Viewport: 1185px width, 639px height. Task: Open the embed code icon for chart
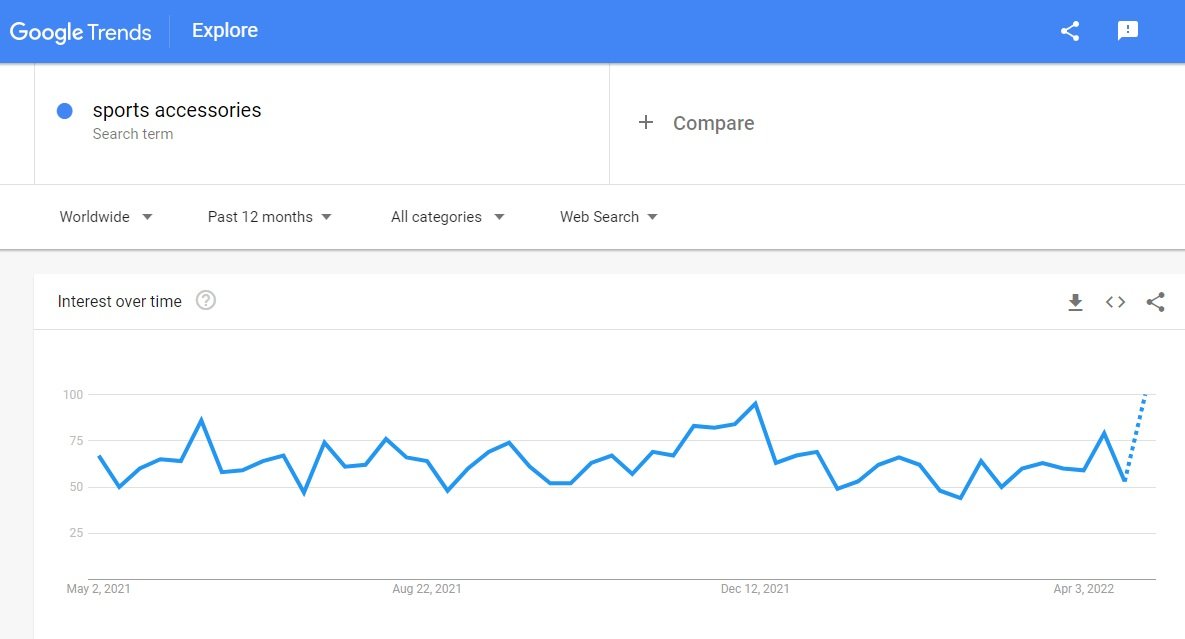click(1115, 302)
